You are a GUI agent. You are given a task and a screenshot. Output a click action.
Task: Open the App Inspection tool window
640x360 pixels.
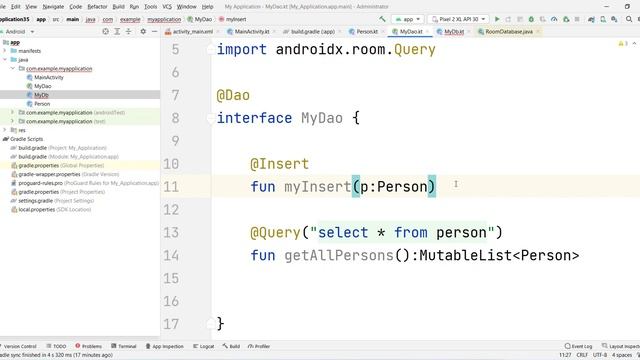pos(164,346)
